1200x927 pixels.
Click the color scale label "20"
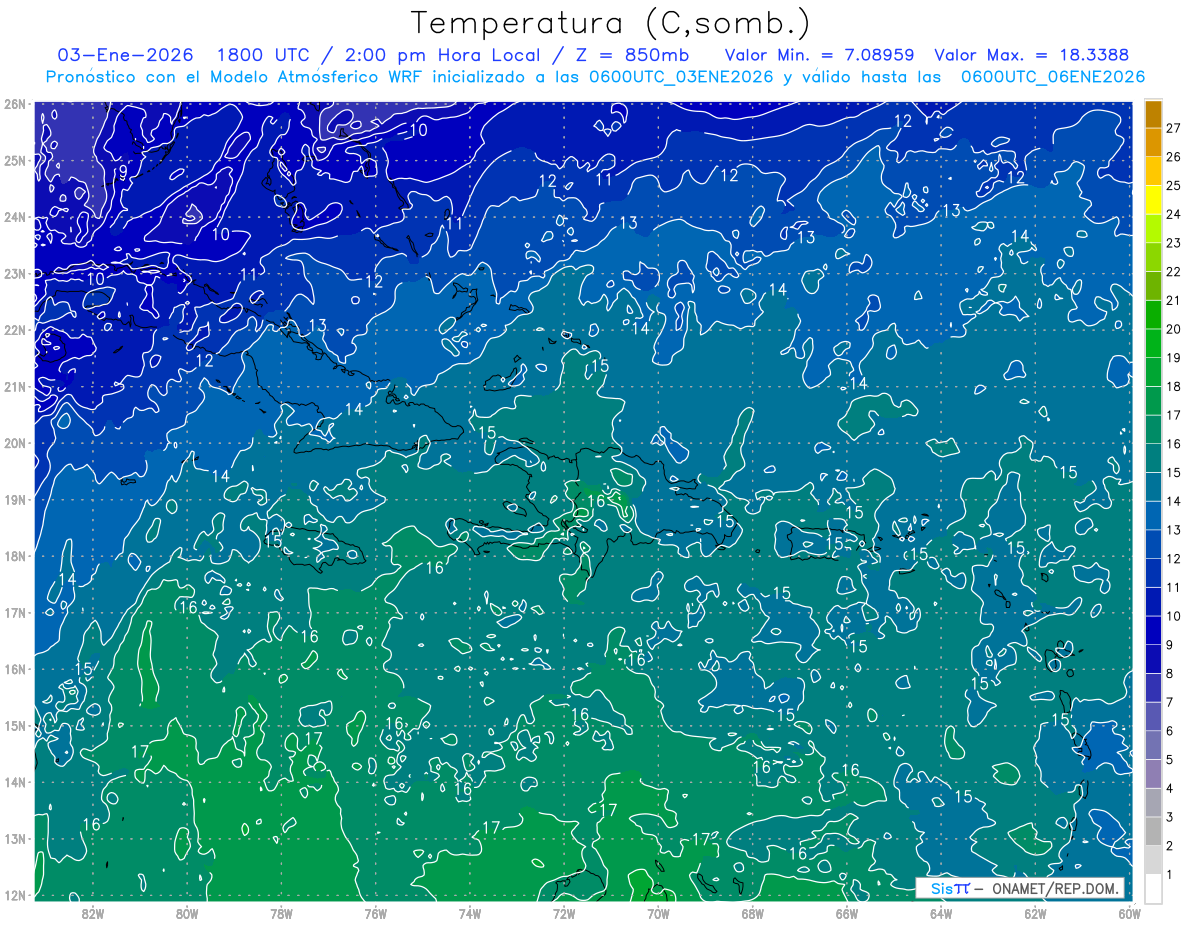click(x=1173, y=329)
